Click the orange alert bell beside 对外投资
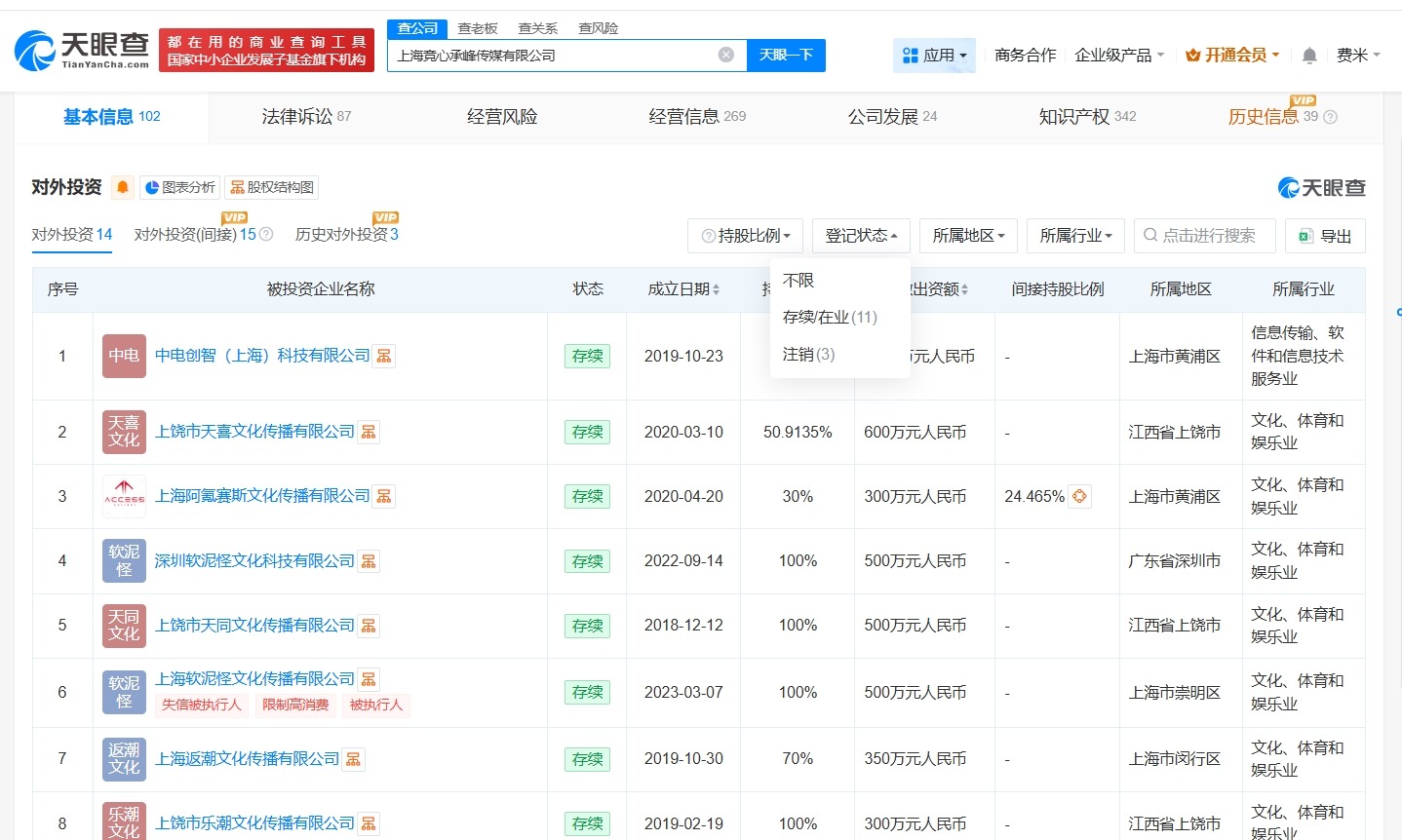1402x840 pixels. 122,187
